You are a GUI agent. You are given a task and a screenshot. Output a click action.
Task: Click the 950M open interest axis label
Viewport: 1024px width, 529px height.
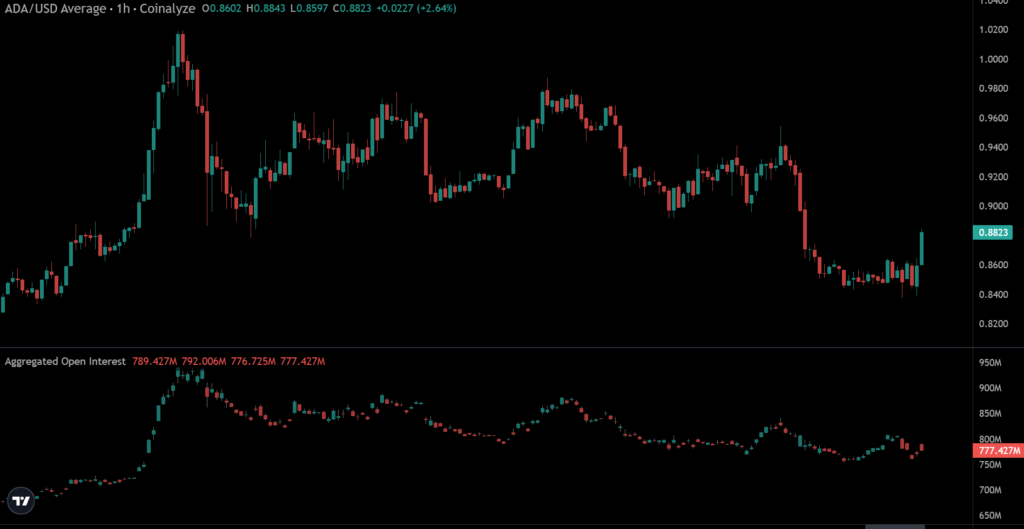tap(989, 362)
